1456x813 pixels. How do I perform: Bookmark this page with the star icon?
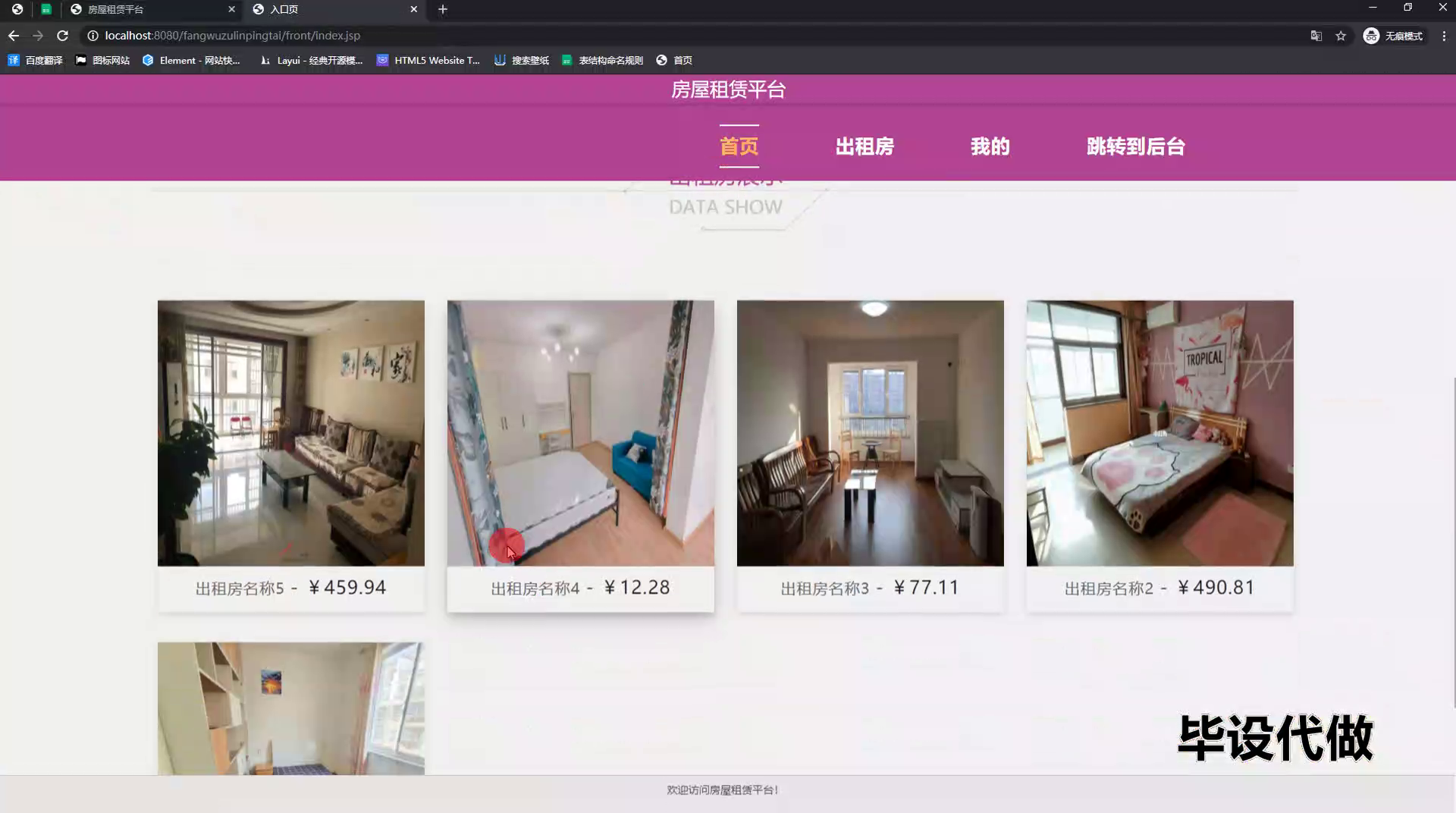(x=1341, y=36)
